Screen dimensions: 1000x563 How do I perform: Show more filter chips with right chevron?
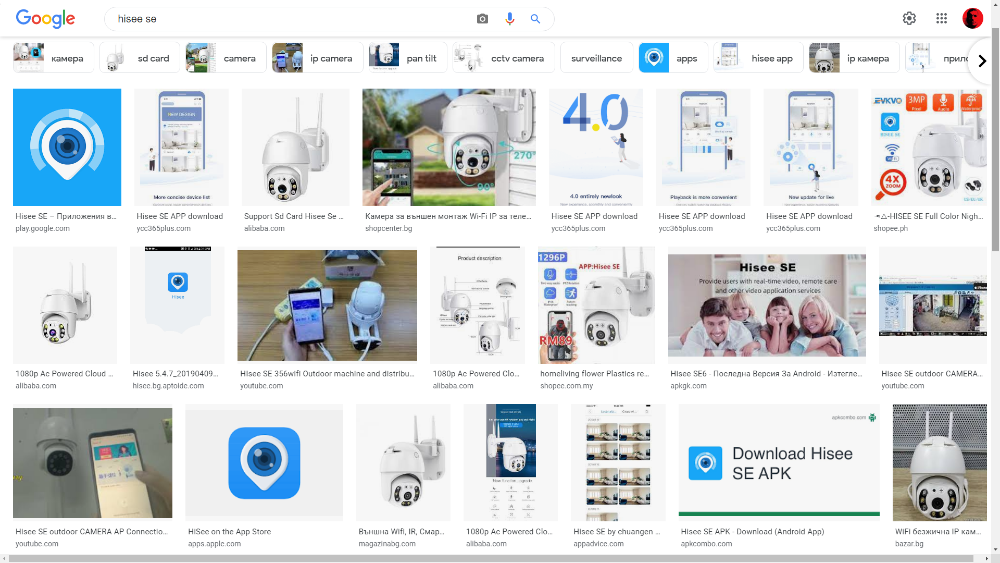pyautogui.click(x=982, y=61)
